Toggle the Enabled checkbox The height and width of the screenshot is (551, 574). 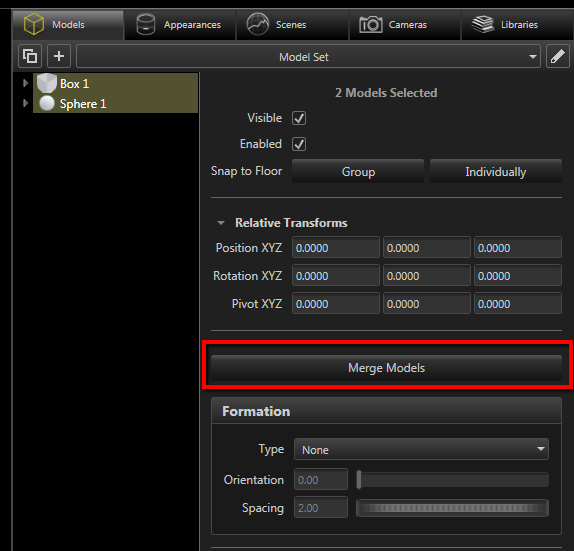(x=299, y=144)
